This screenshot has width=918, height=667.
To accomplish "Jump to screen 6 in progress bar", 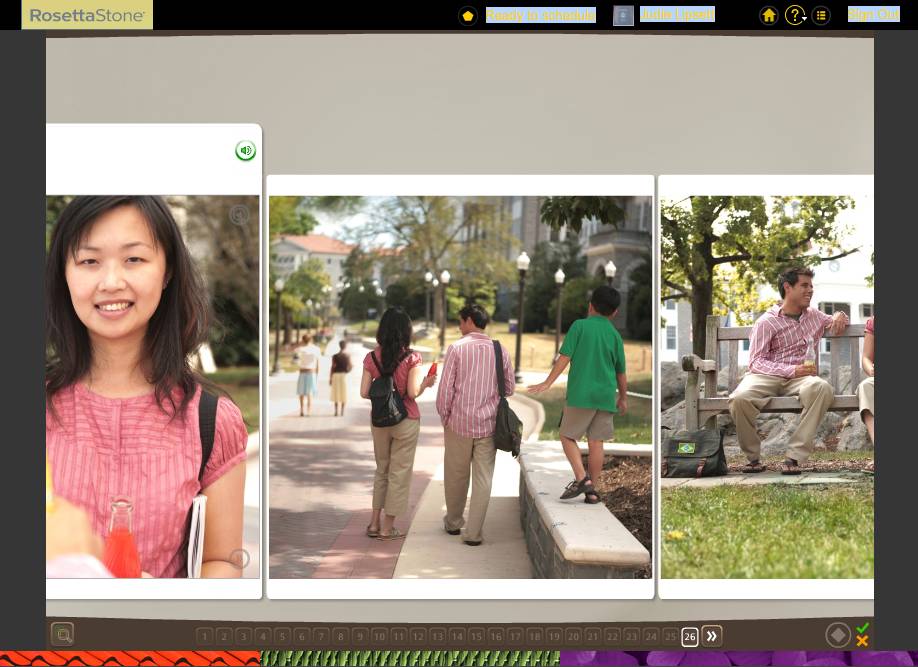I will (302, 636).
